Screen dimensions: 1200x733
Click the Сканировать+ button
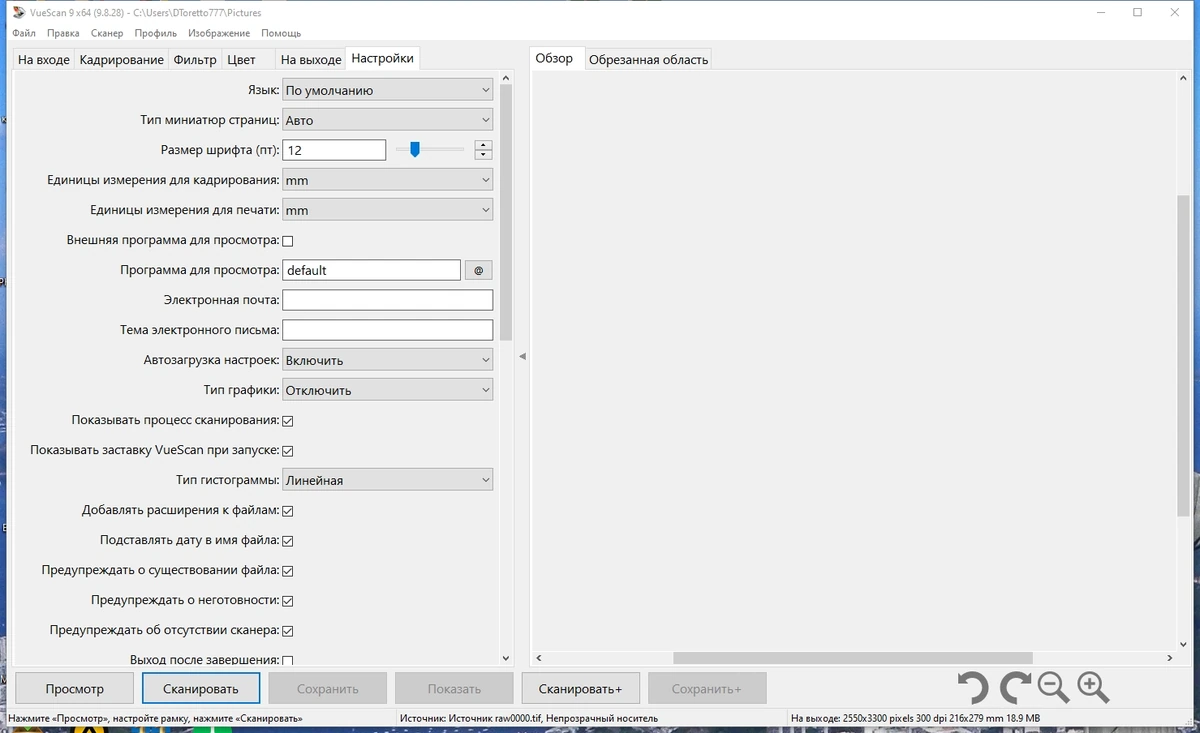click(x=580, y=688)
